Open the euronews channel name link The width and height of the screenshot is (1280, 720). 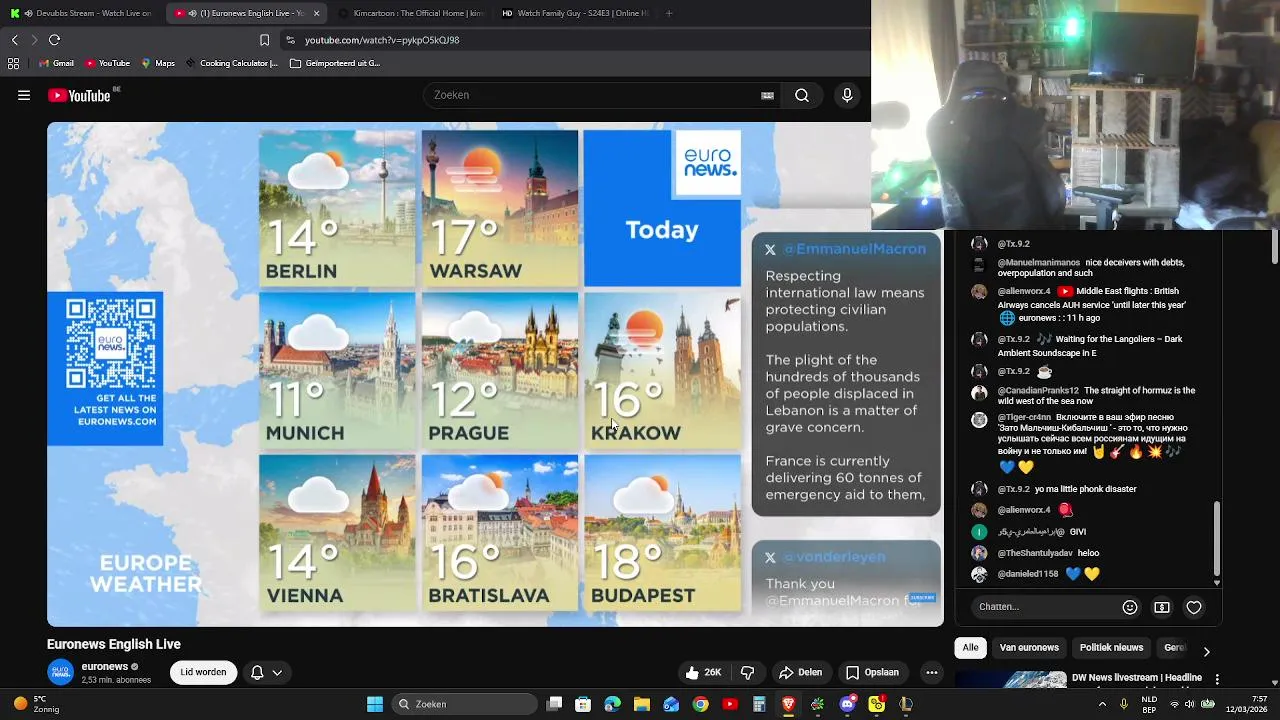tap(105, 667)
